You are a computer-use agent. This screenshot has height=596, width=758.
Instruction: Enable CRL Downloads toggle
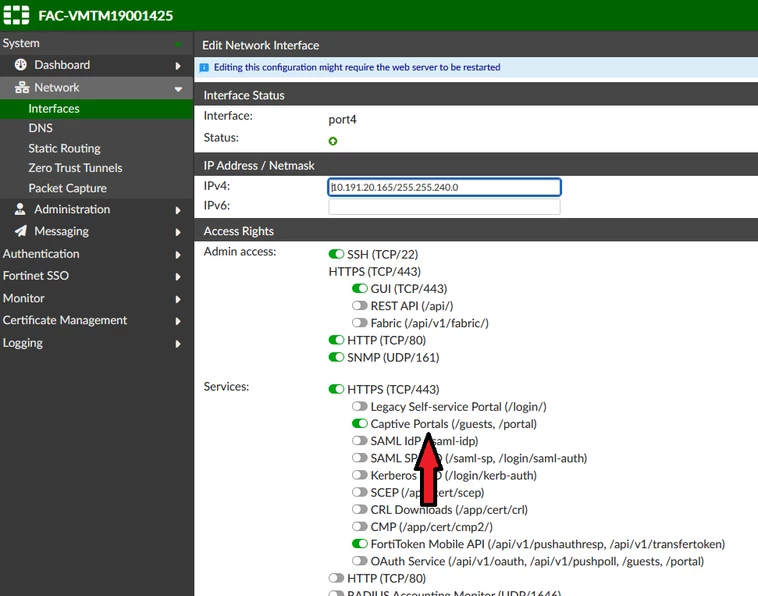coord(360,509)
